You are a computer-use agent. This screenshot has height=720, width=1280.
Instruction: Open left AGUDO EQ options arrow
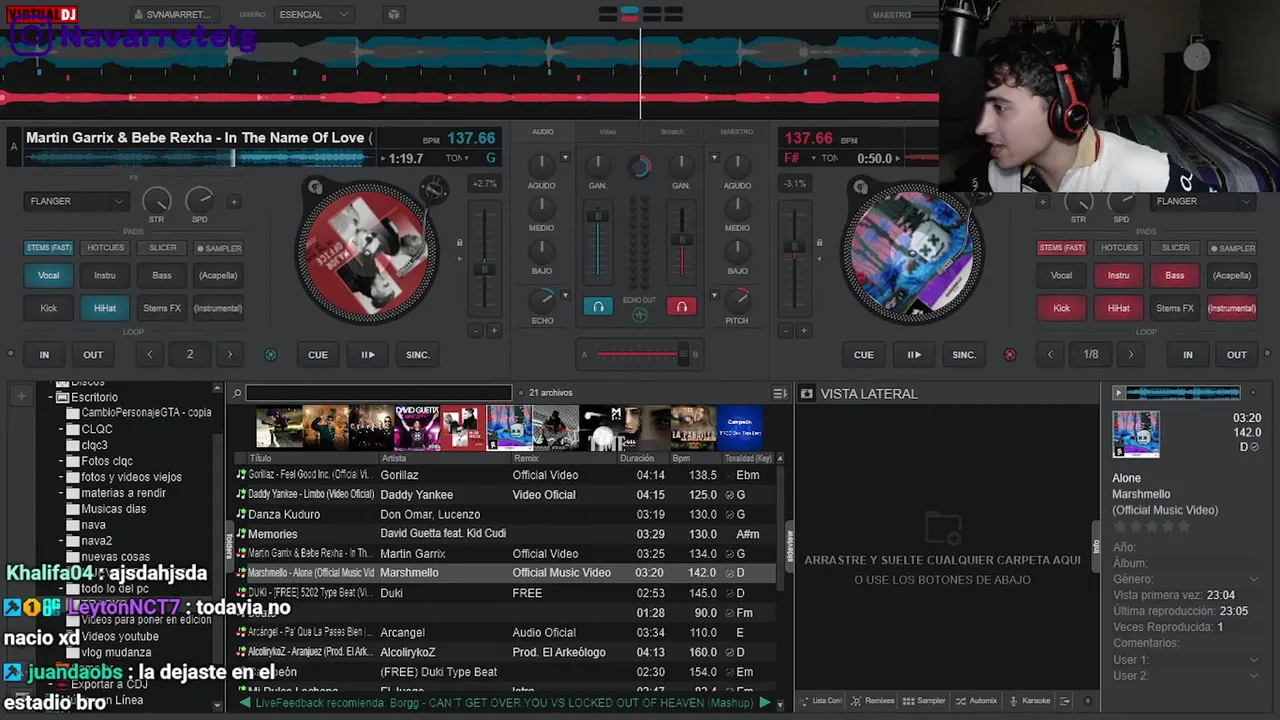click(565, 158)
